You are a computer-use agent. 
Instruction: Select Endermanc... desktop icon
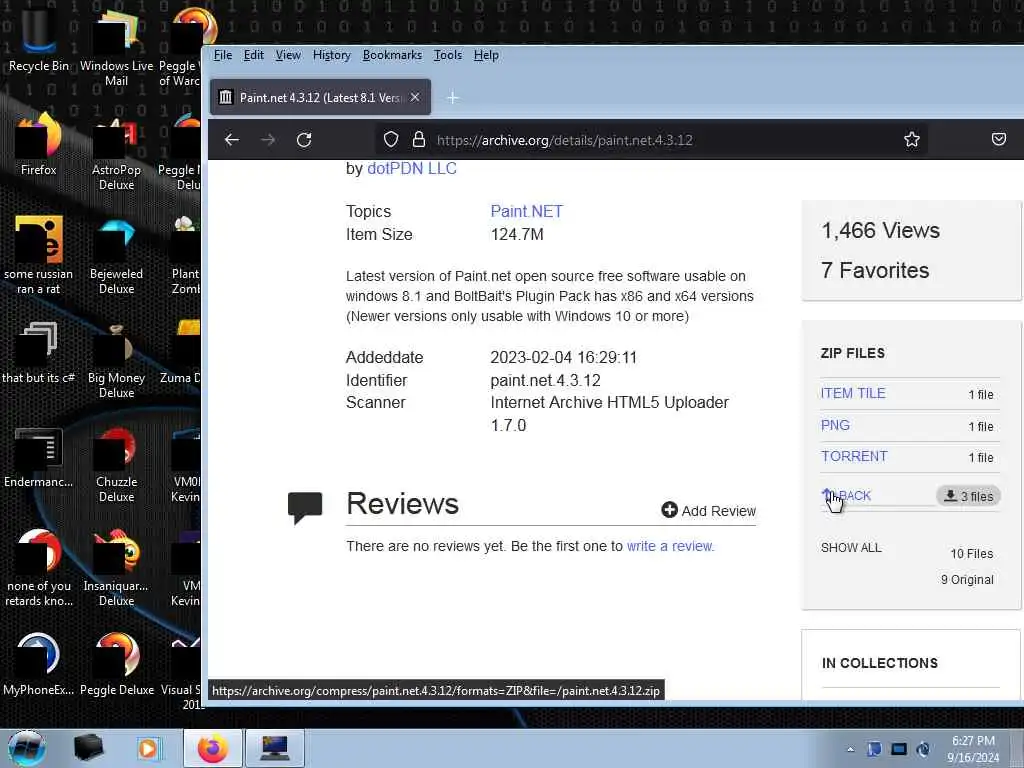pyautogui.click(x=39, y=457)
